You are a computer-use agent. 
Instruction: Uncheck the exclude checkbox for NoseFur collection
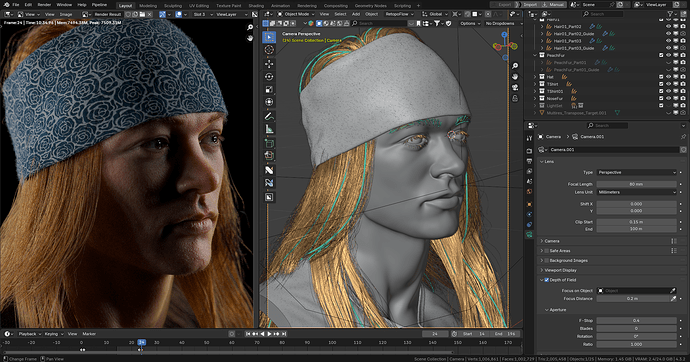[661, 99]
